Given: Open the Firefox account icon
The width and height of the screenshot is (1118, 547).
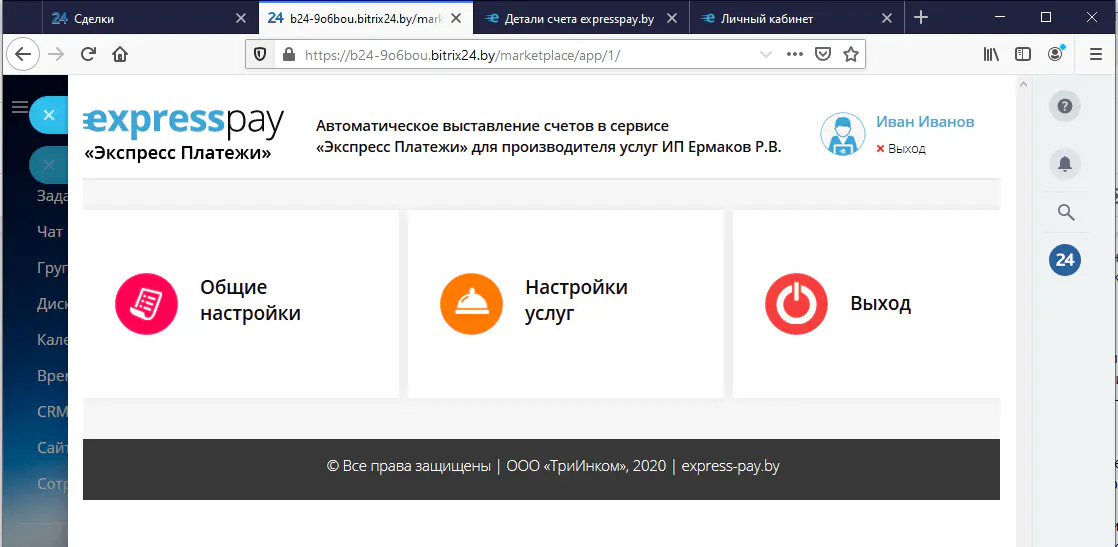Looking at the screenshot, I should (x=1055, y=53).
